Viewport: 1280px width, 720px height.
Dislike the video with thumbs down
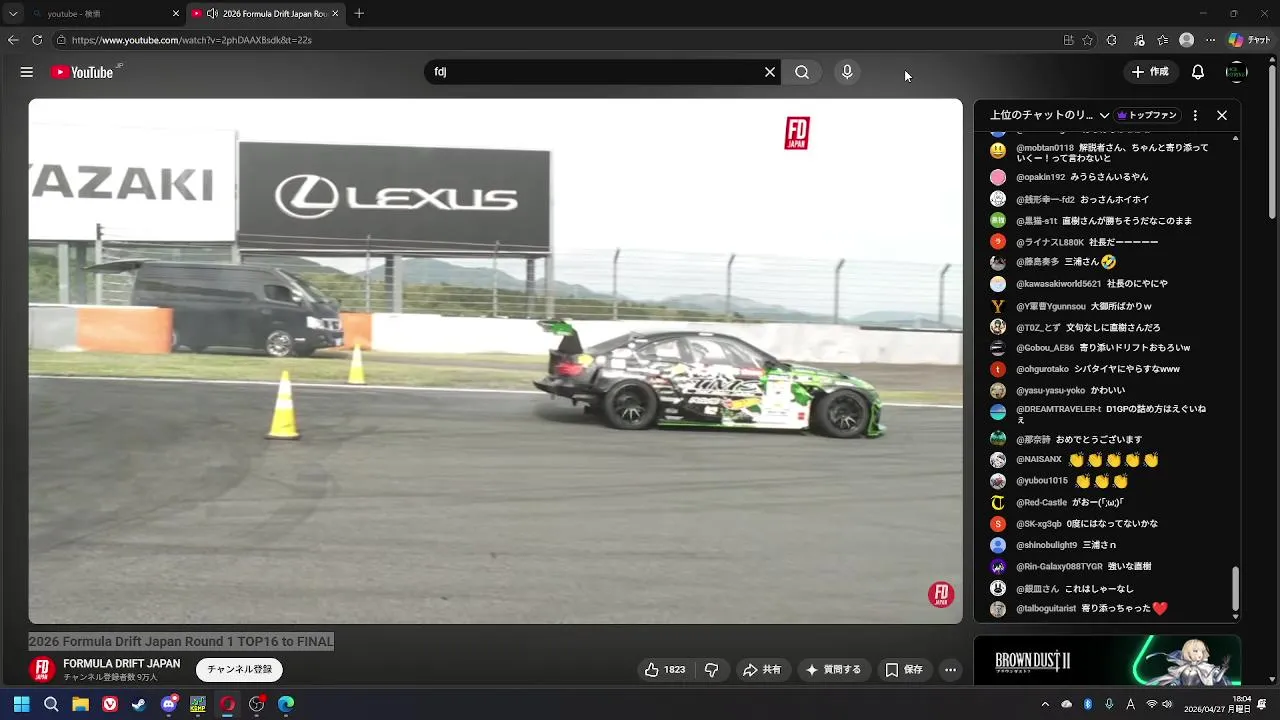click(x=712, y=670)
